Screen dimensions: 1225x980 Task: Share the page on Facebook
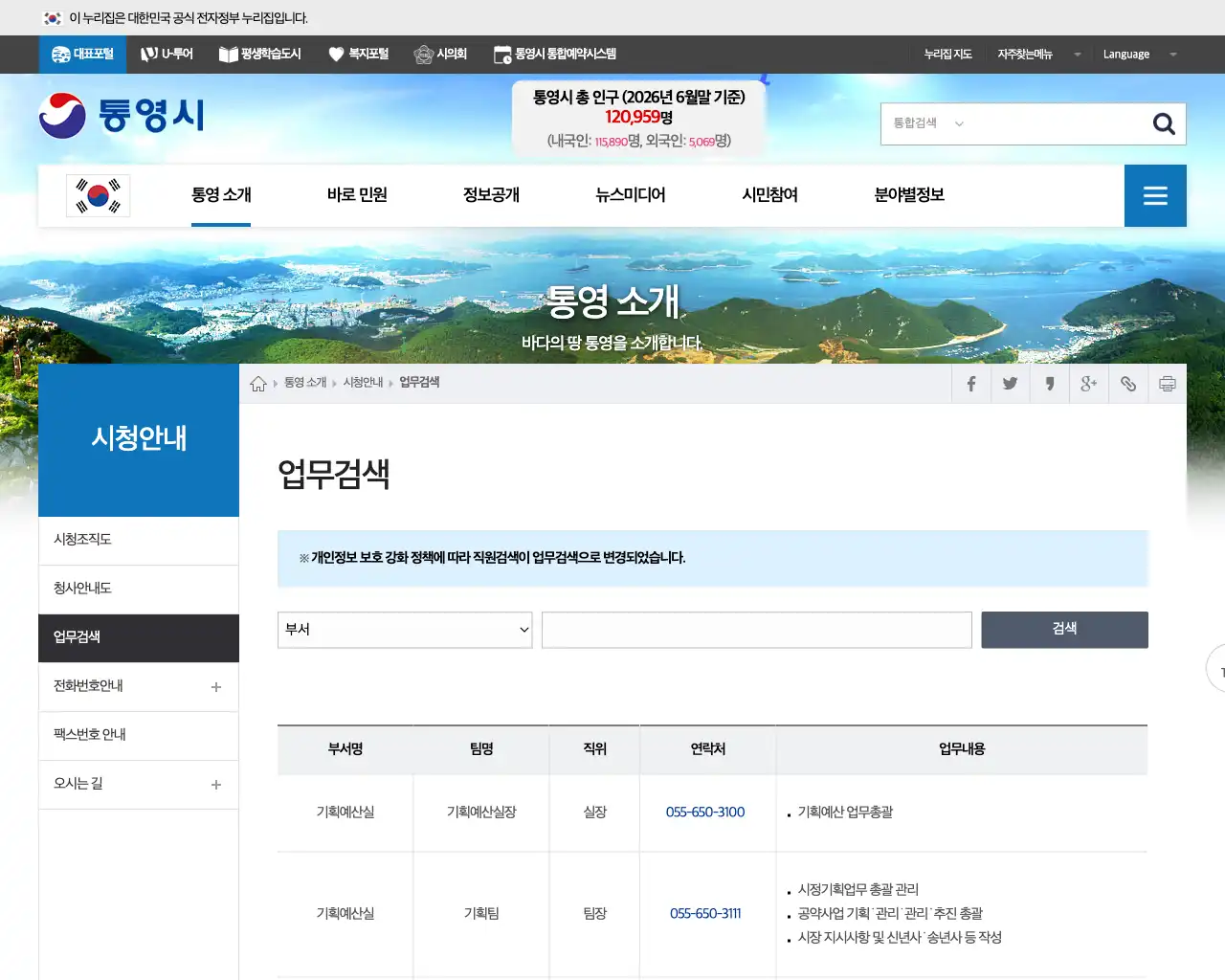(x=971, y=384)
